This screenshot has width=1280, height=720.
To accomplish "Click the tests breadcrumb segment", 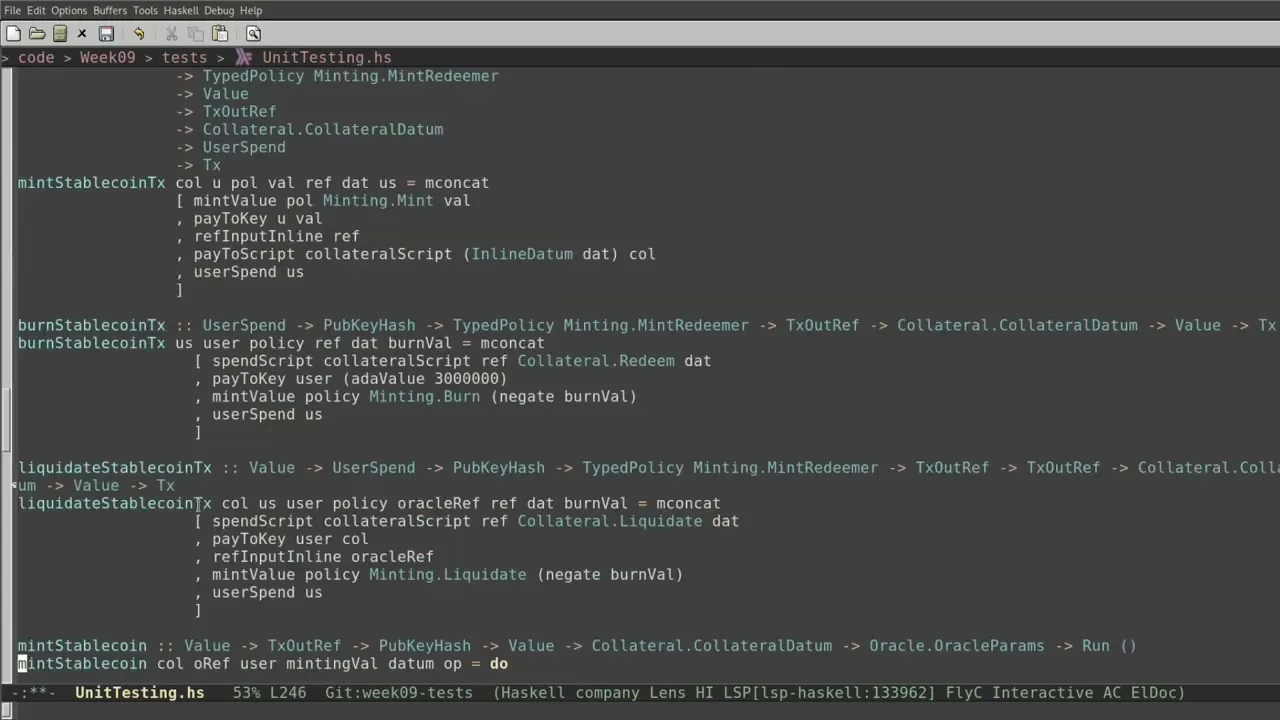I will pos(184,58).
